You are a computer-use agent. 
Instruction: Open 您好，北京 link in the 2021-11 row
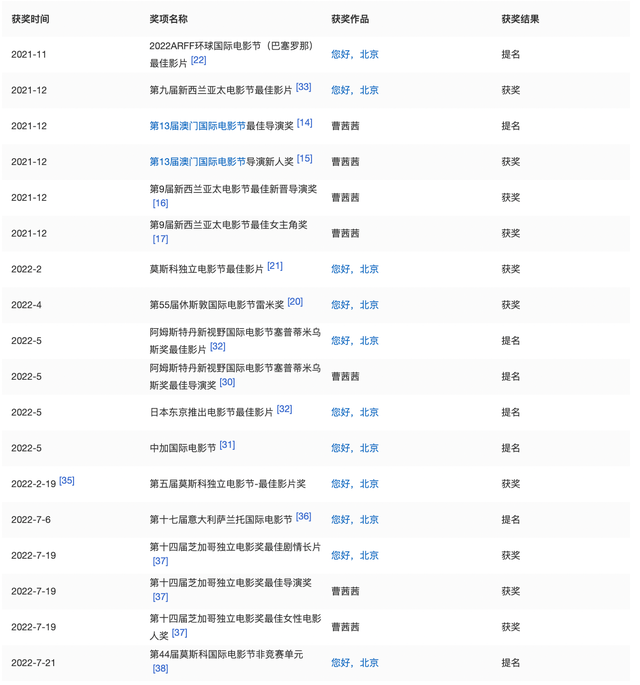(355, 54)
